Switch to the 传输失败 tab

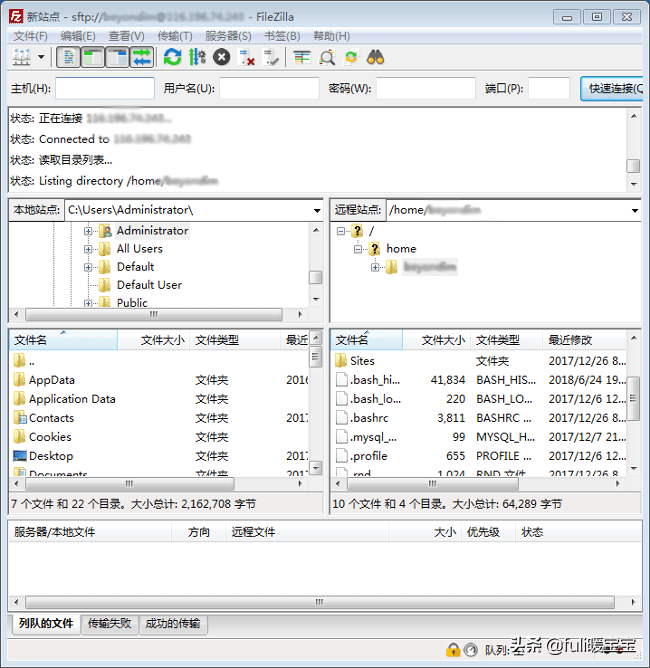click(x=109, y=624)
